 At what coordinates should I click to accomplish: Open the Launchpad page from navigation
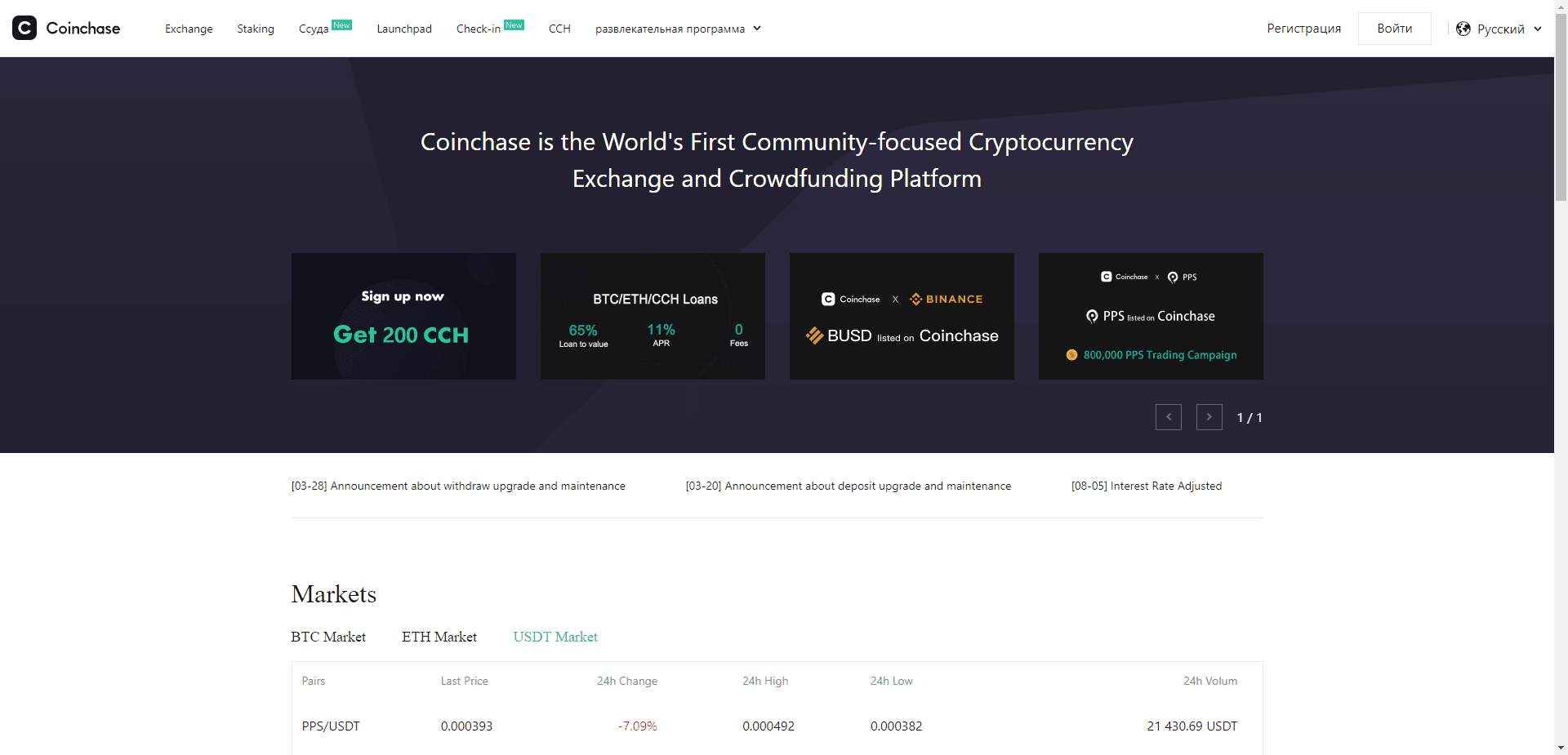tap(403, 29)
